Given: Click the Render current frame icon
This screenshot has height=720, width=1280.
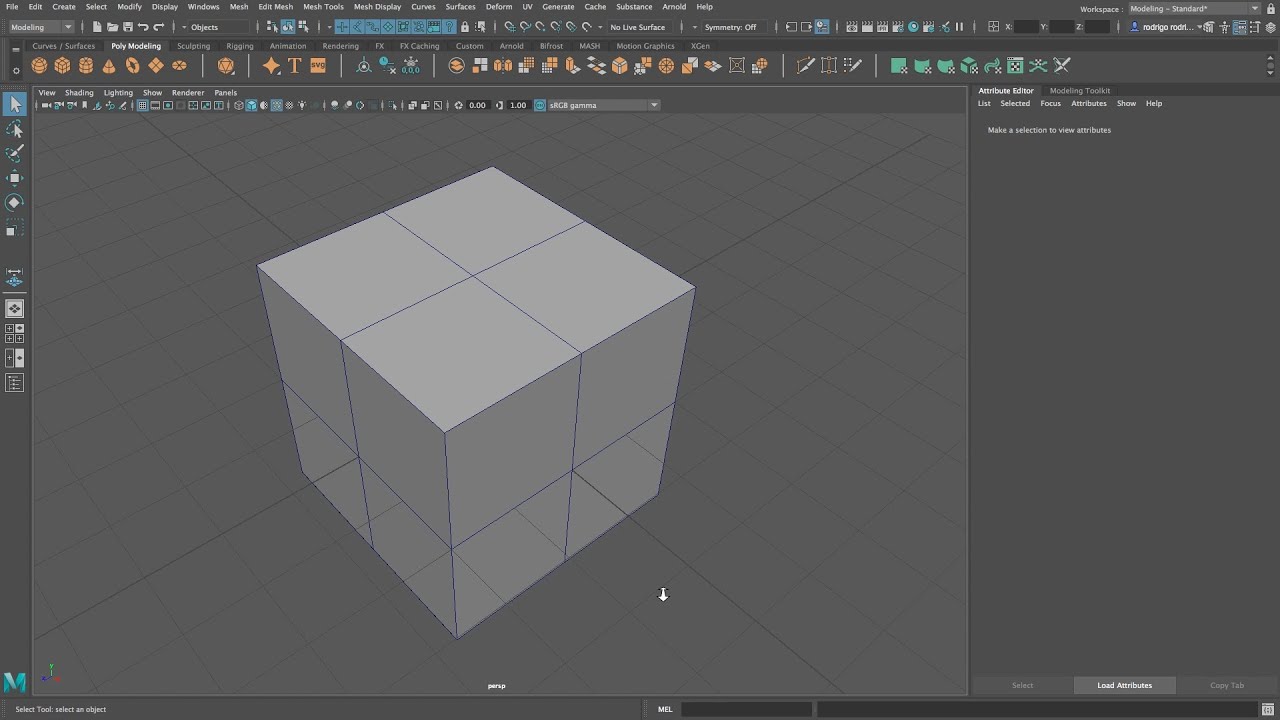Looking at the screenshot, I should (867, 27).
